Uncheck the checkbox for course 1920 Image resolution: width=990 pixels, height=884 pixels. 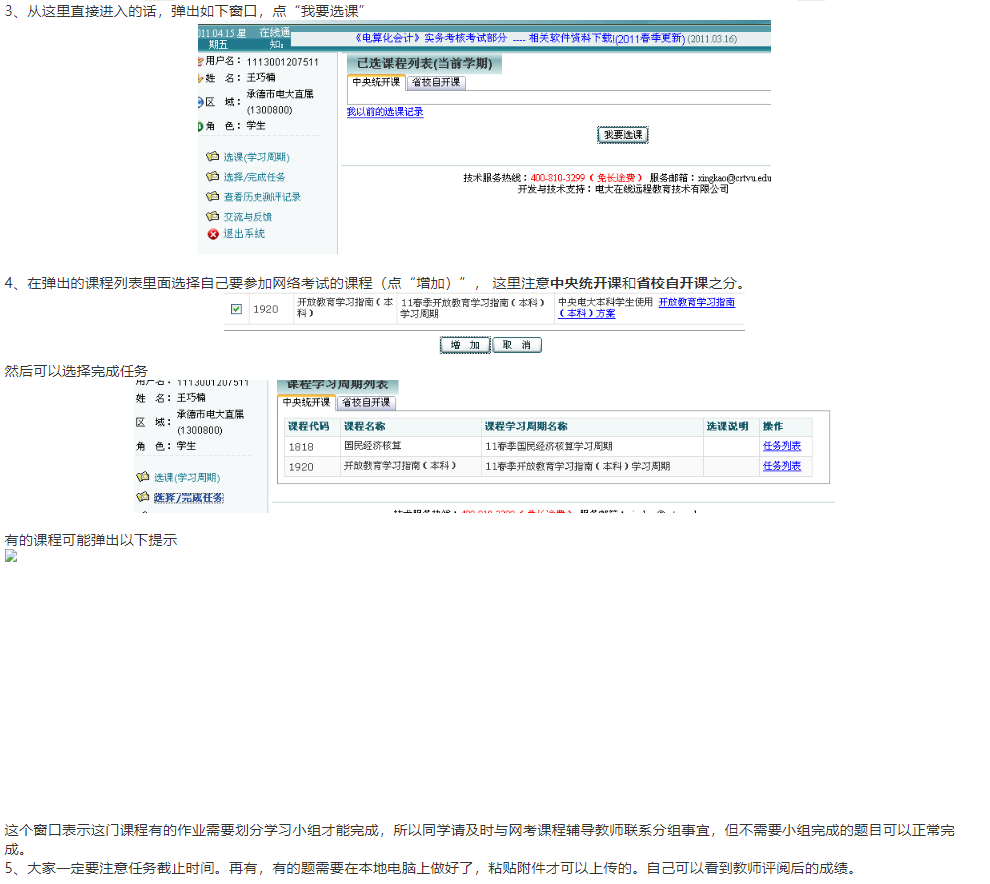click(x=237, y=308)
